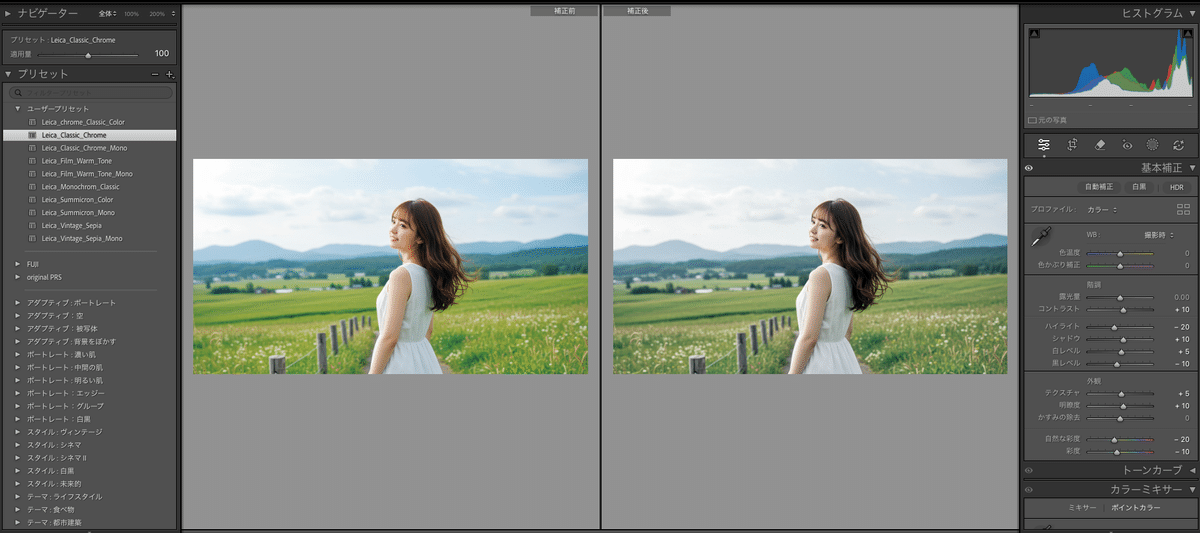Select the Healing eraser tool
Screen dimensions: 1200x533
[x=1100, y=145]
